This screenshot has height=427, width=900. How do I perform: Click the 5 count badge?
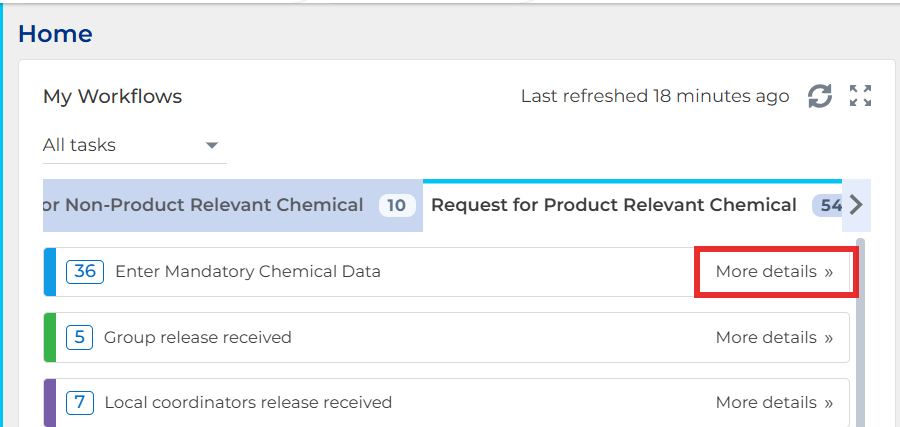click(x=79, y=337)
